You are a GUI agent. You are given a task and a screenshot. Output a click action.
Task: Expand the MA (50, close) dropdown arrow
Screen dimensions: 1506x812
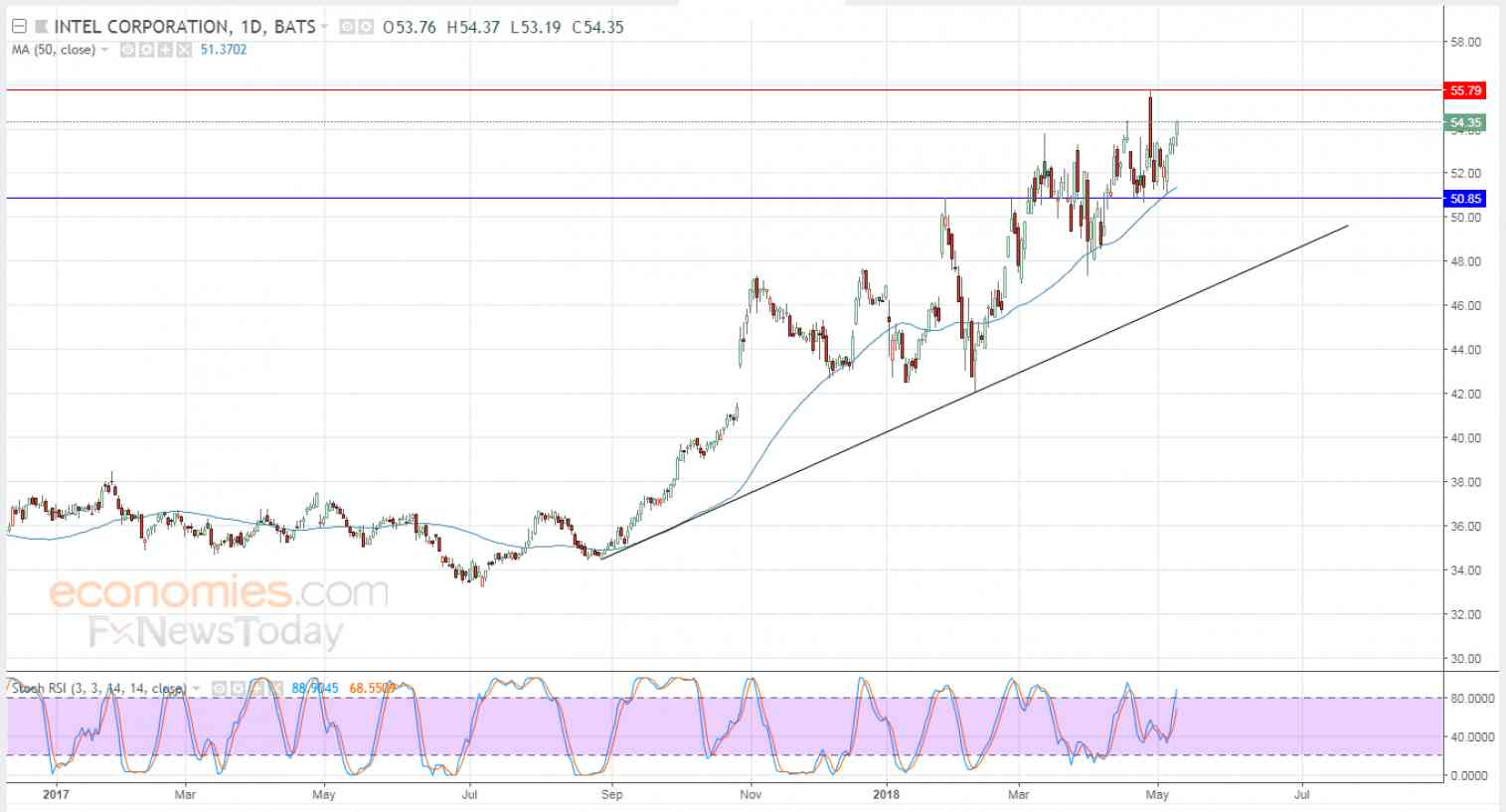[x=105, y=50]
